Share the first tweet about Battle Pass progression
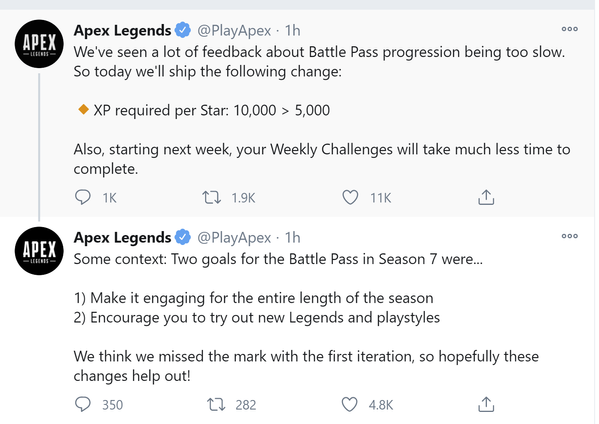 point(486,197)
